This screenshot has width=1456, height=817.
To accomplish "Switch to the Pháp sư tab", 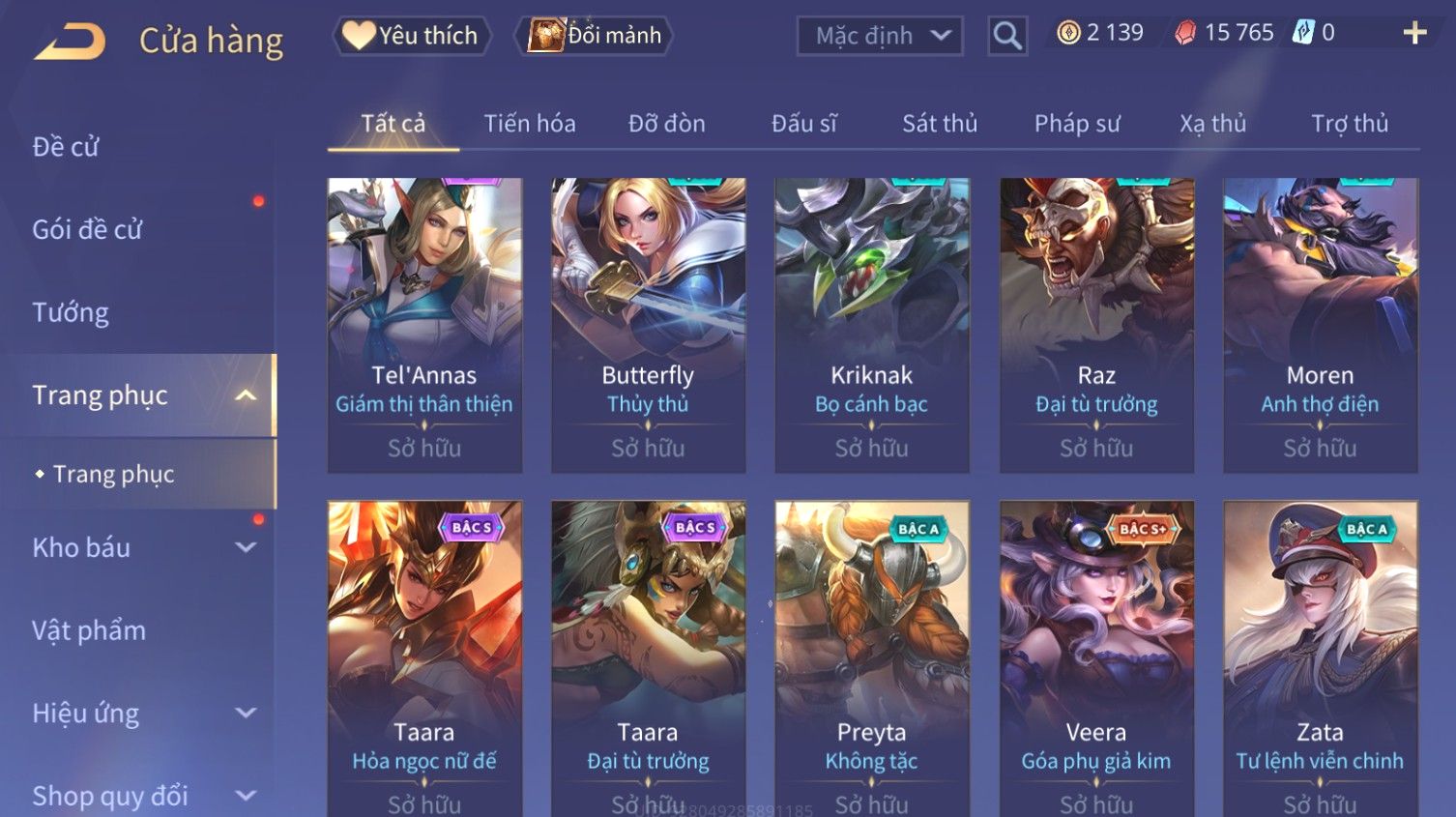I will click(1077, 124).
